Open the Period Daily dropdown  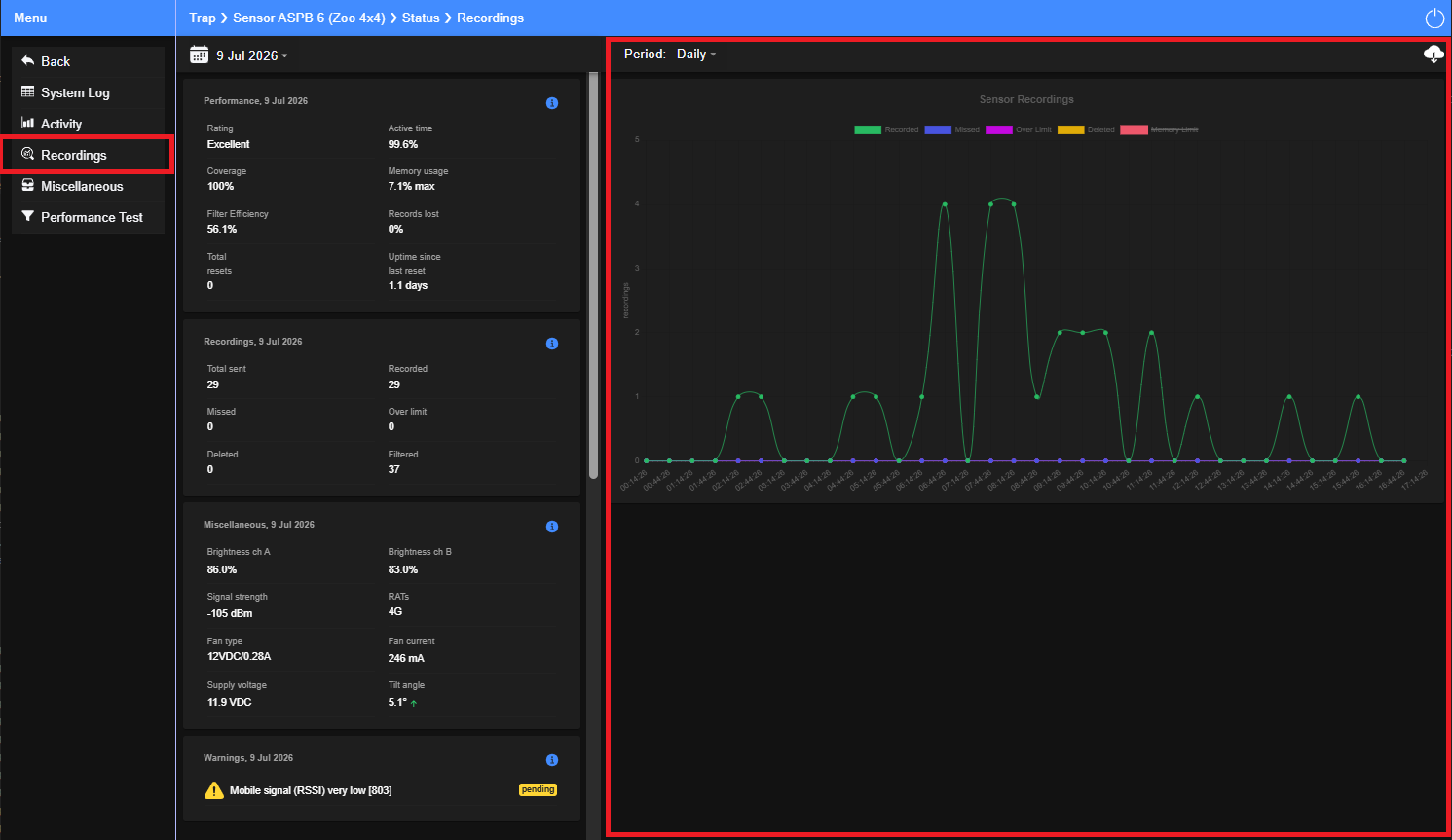point(696,55)
